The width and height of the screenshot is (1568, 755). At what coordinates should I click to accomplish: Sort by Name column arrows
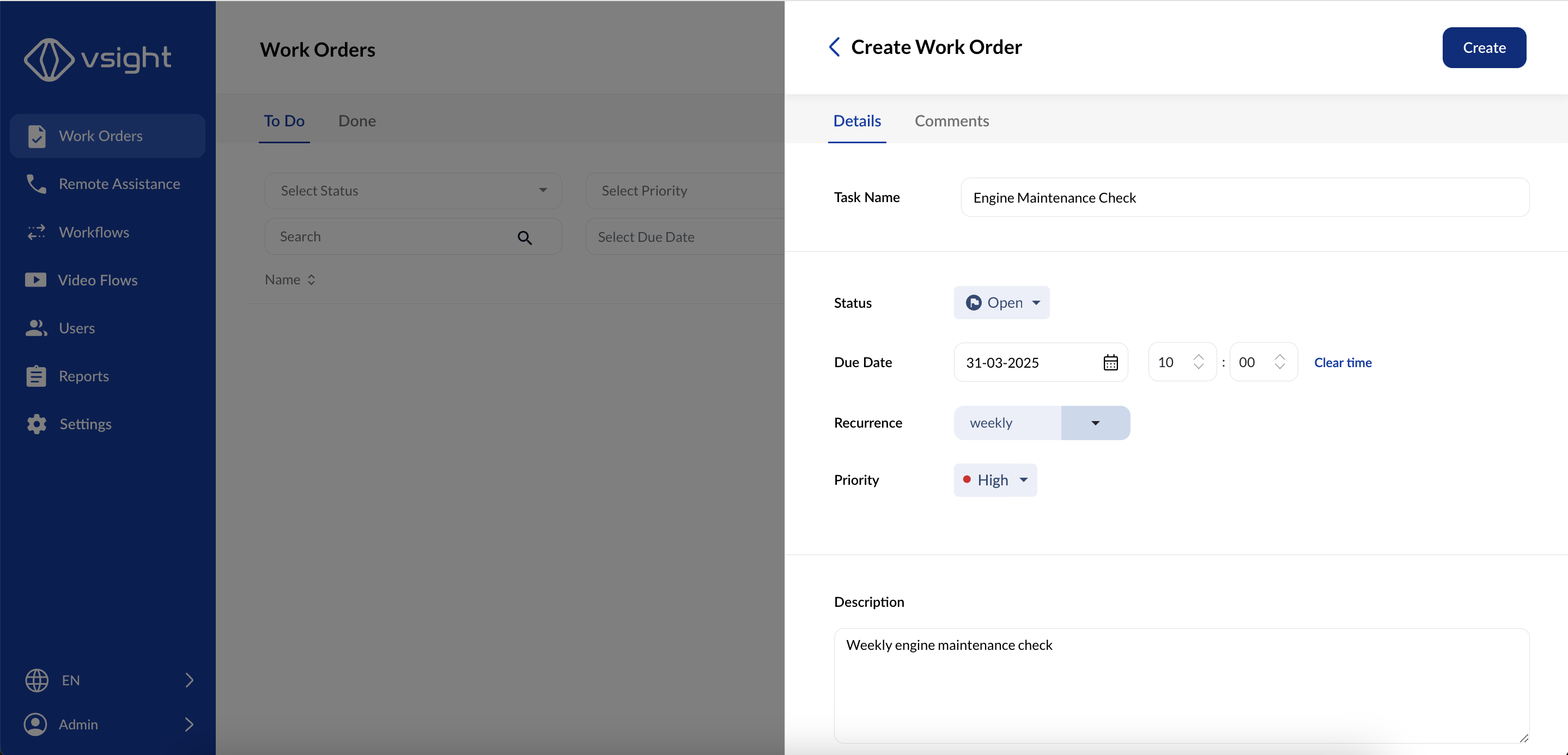point(311,280)
